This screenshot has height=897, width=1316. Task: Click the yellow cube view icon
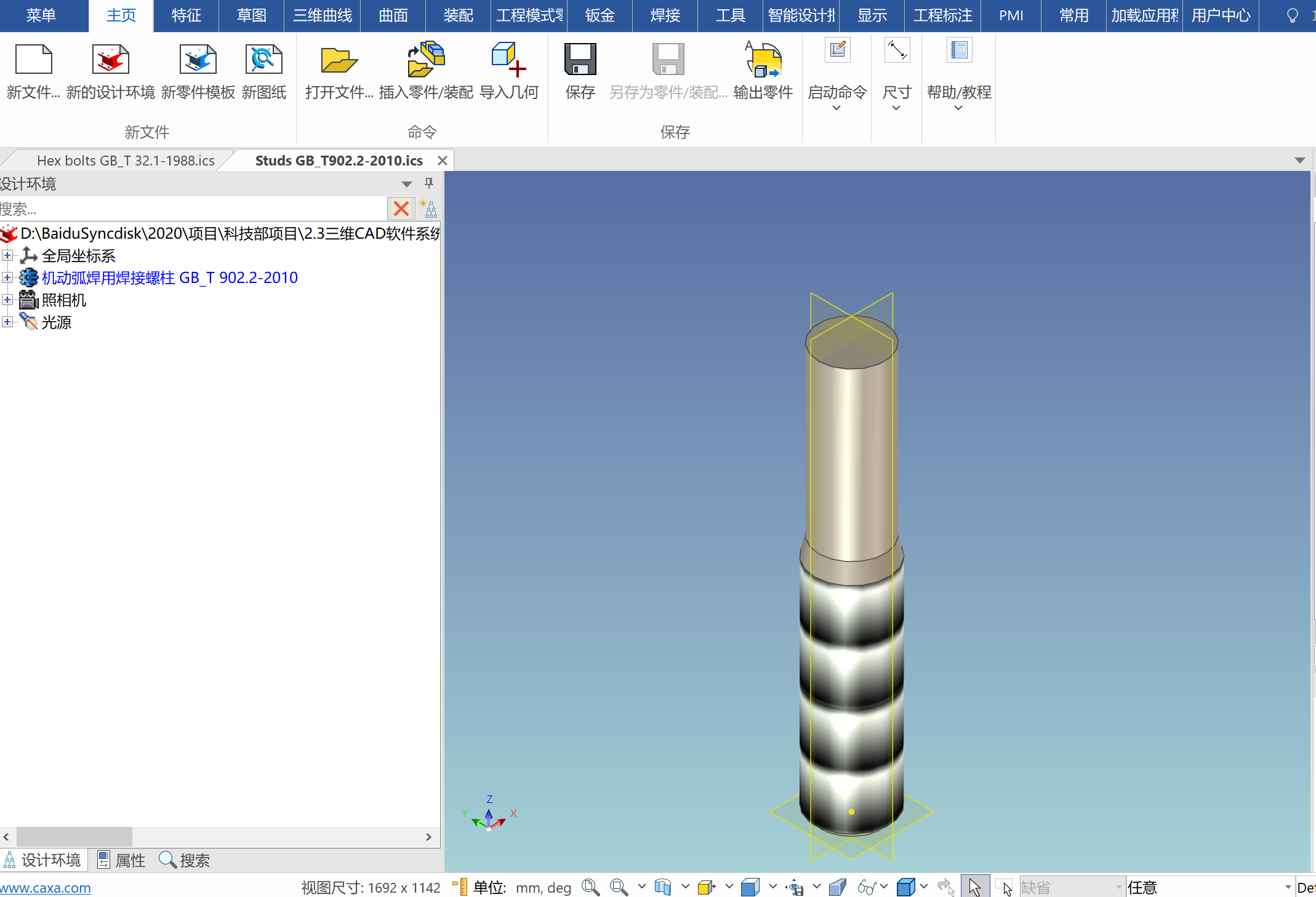[707, 887]
